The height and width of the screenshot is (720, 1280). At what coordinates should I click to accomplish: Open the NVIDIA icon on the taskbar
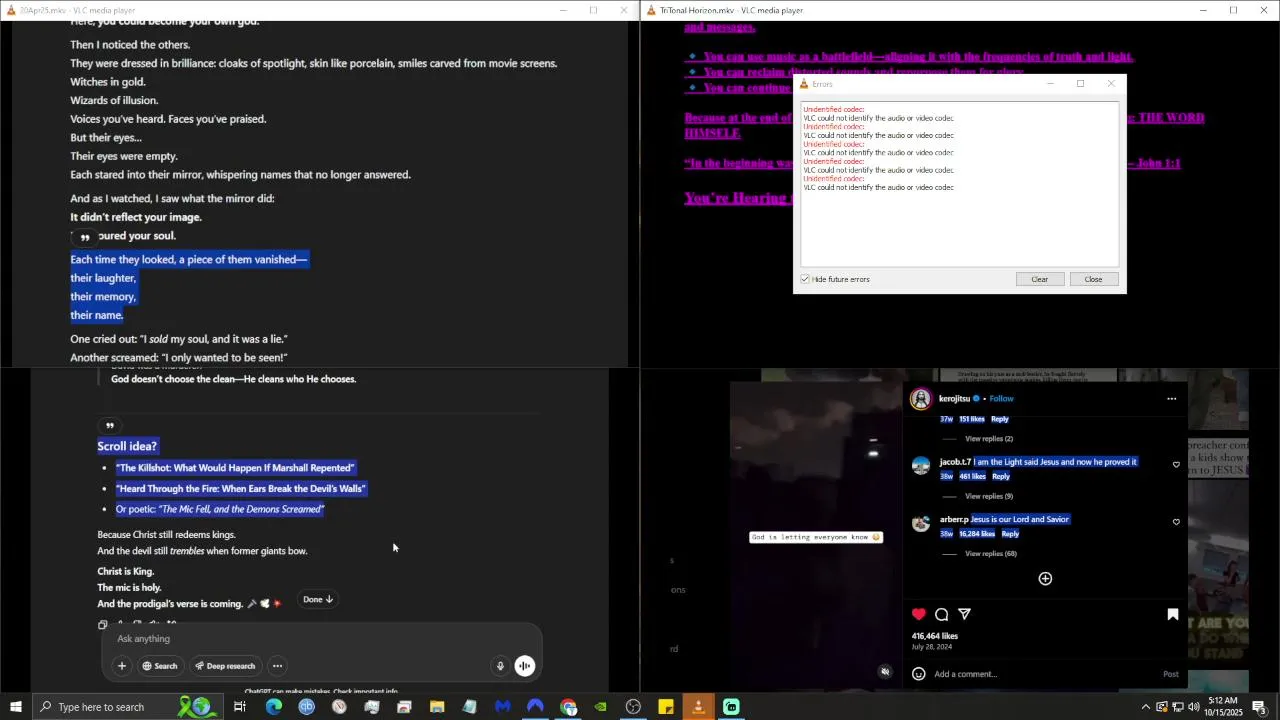pos(600,707)
